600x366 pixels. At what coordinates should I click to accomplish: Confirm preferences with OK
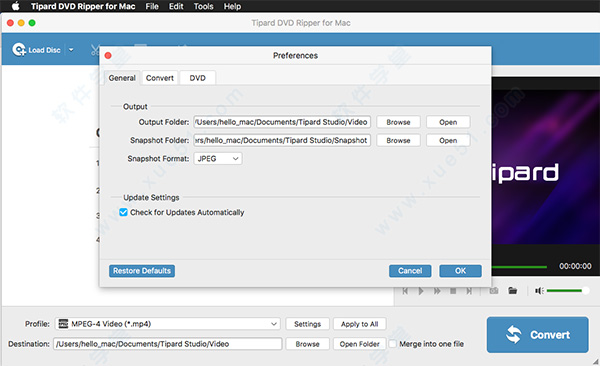460,271
